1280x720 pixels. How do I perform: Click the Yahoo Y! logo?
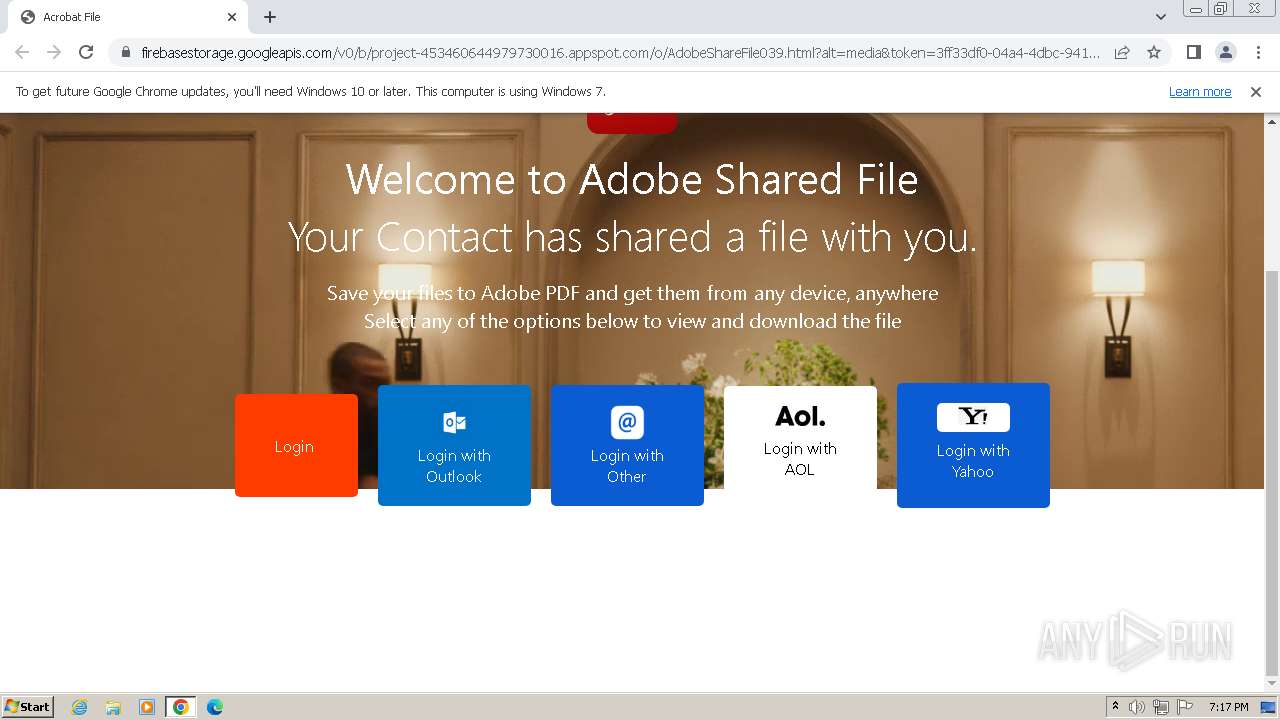coord(973,417)
